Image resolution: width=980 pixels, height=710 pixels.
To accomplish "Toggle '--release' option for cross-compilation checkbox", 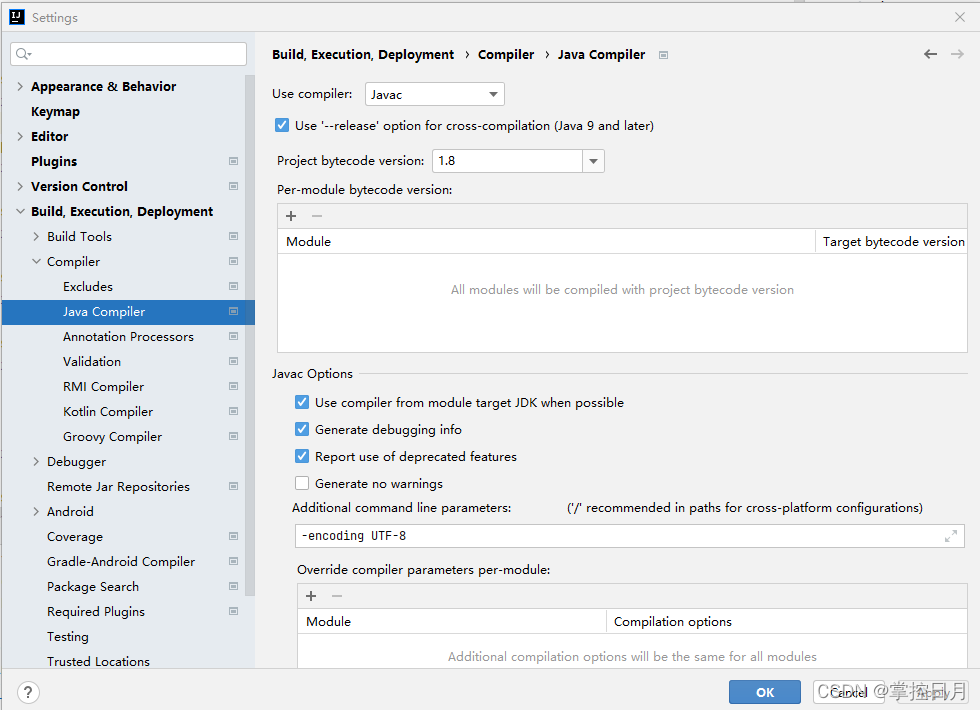I will [282, 125].
